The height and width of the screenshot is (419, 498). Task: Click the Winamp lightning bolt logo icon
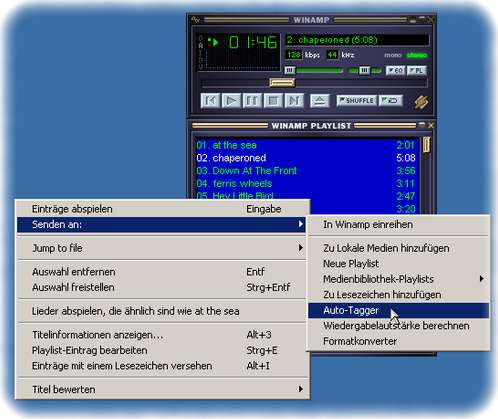pos(421,102)
